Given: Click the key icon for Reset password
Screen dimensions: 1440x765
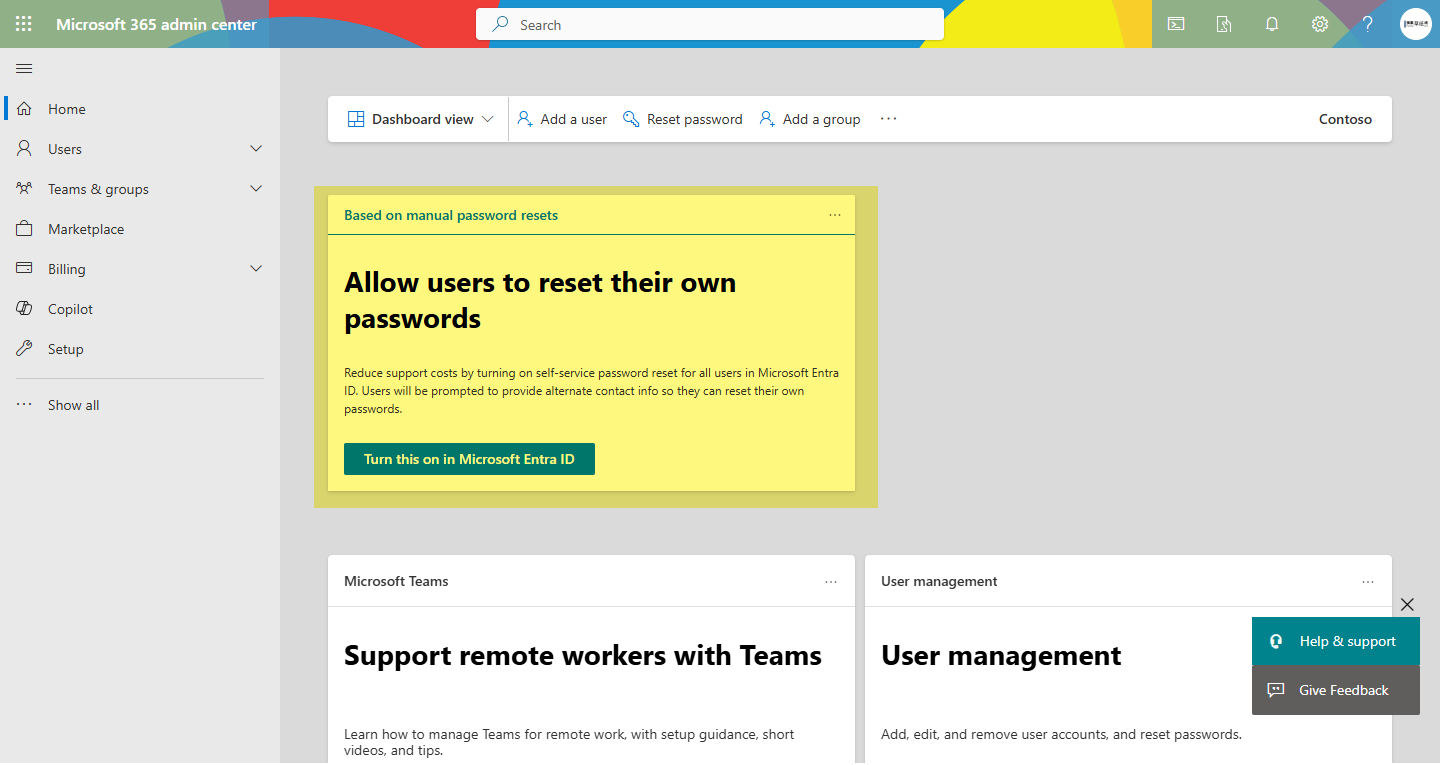Looking at the screenshot, I should click(631, 119).
